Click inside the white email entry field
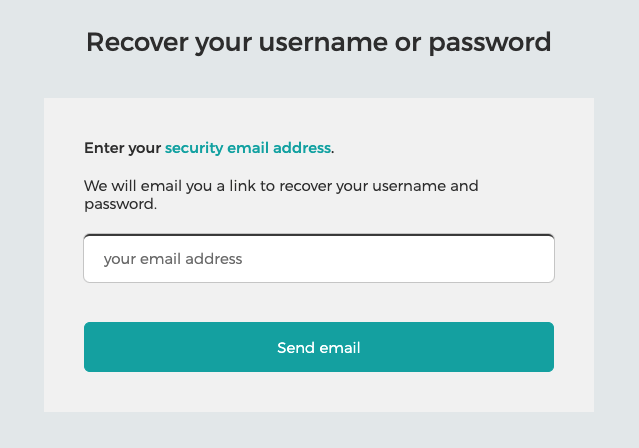The image size is (639, 448). point(318,259)
